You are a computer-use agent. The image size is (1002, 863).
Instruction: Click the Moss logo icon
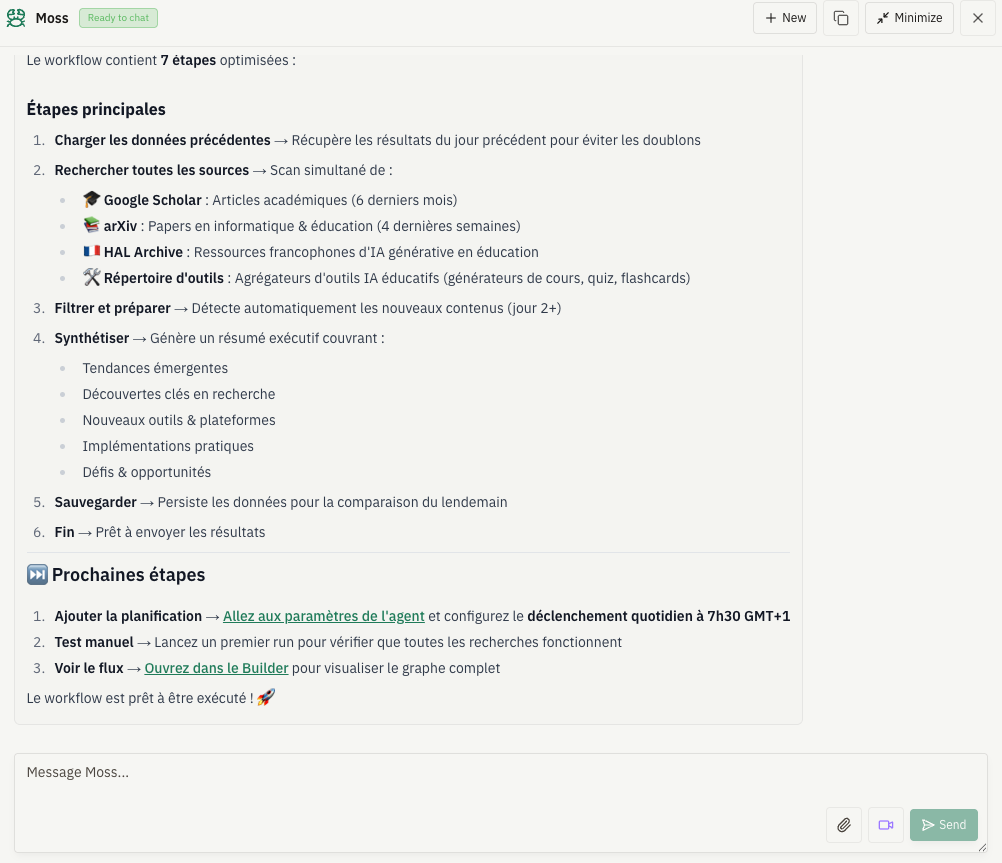pos(16,18)
